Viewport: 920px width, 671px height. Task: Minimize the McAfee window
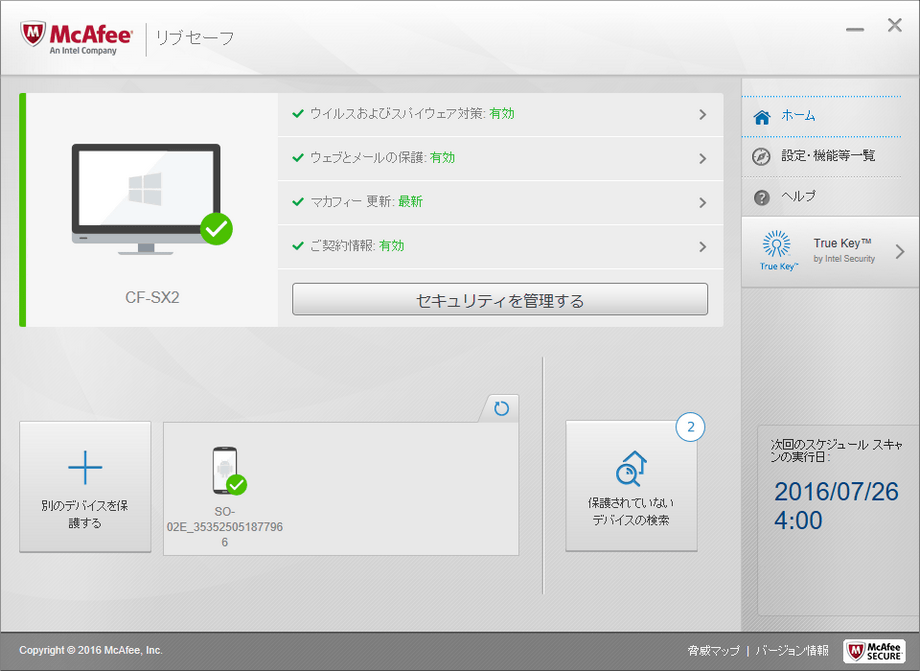(x=855, y=29)
